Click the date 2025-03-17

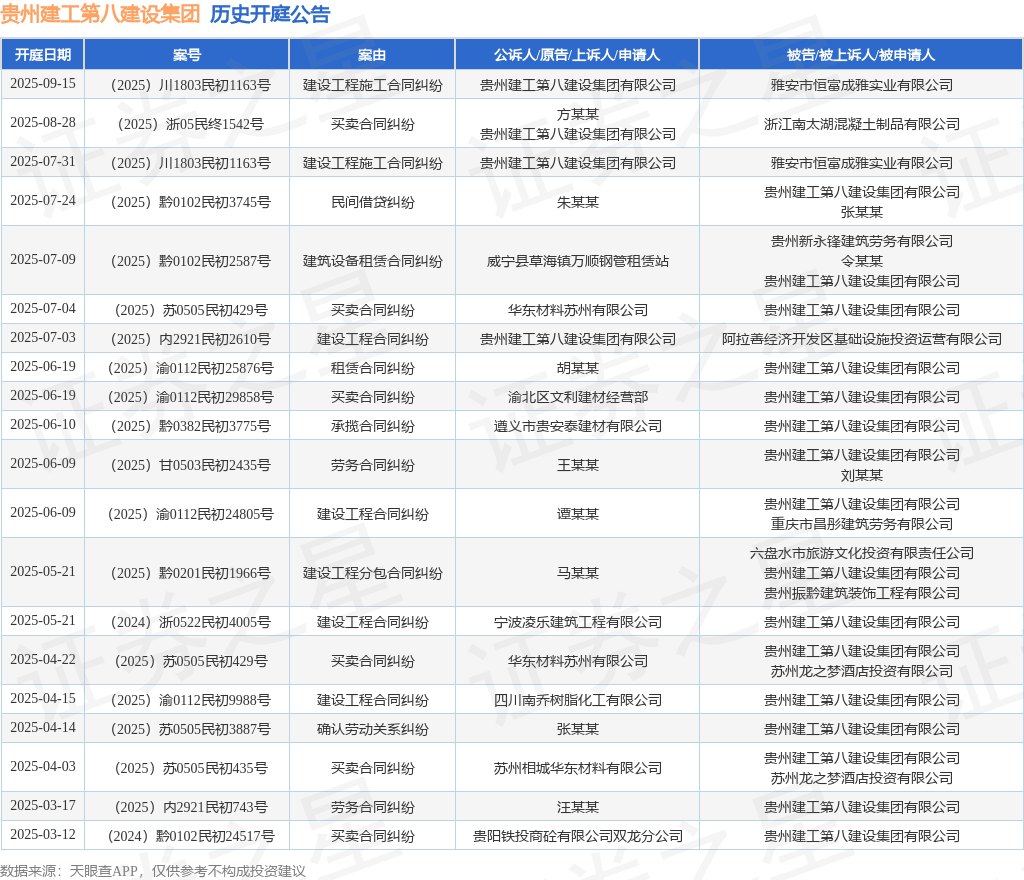click(x=43, y=806)
